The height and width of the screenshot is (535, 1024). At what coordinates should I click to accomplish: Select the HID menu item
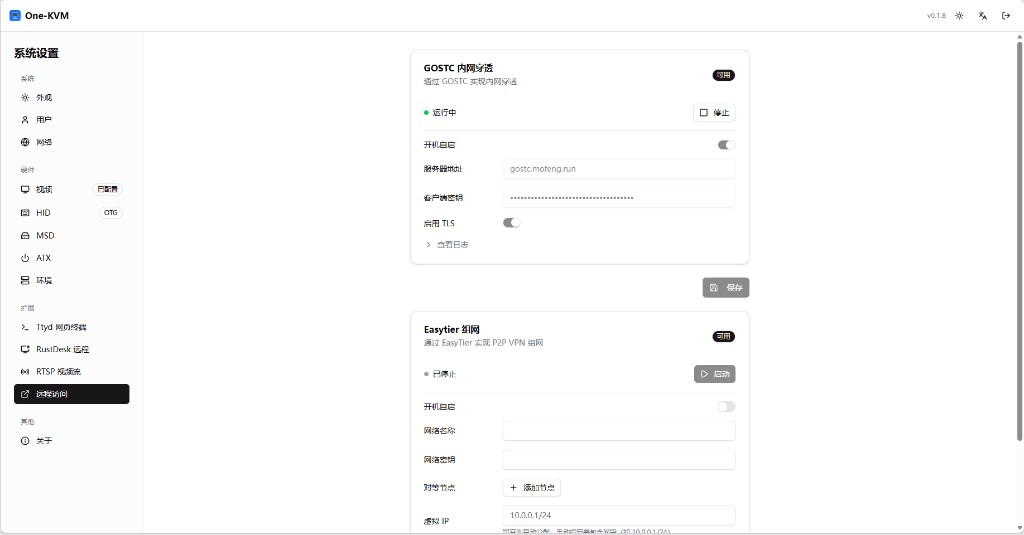point(43,213)
